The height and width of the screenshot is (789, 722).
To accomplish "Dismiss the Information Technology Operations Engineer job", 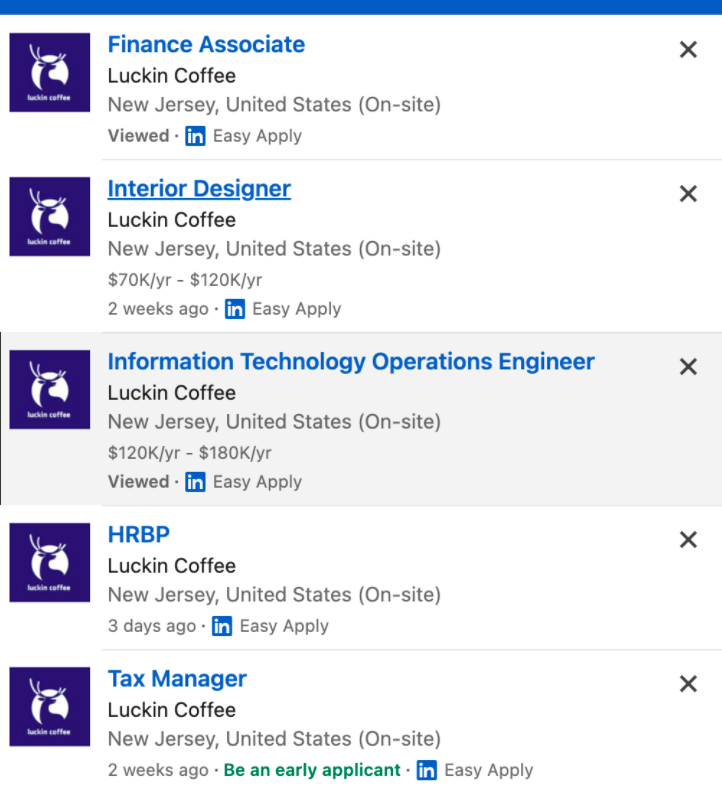I will [688, 367].
